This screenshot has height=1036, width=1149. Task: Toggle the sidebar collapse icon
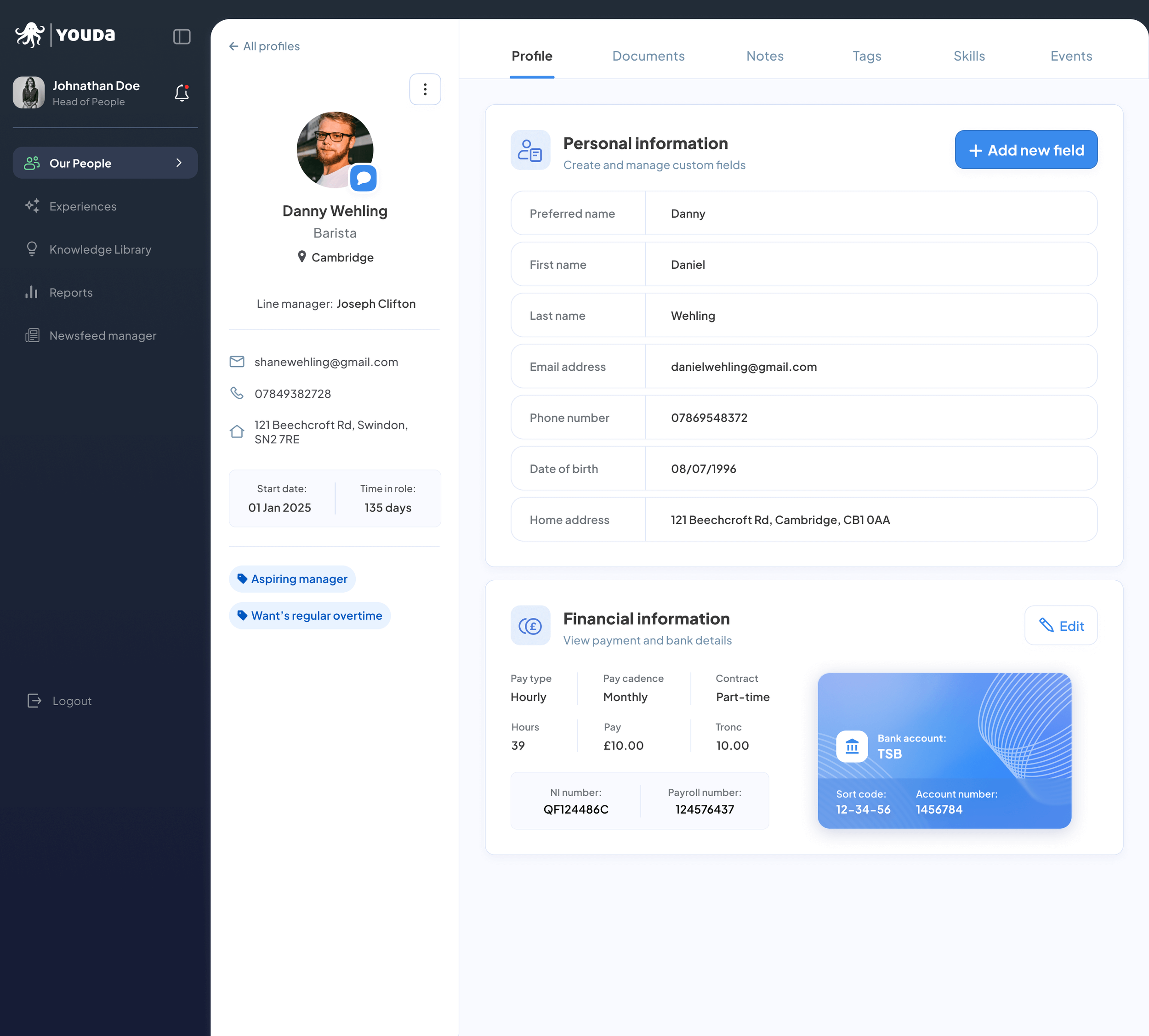click(x=182, y=36)
